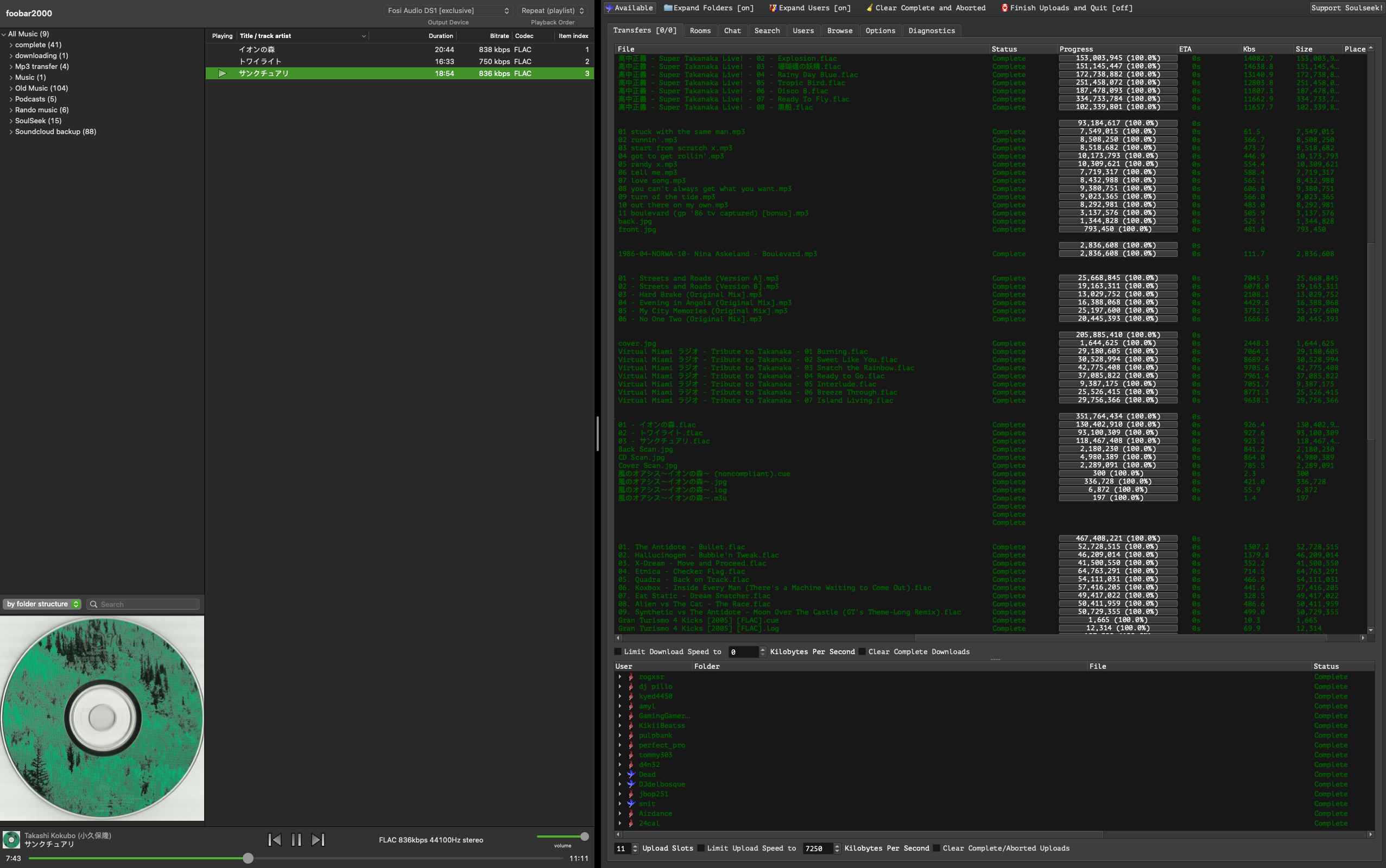Viewport: 1386px width, 868px height.
Task: Click the bird icon next to snit
Action: coord(631,804)
